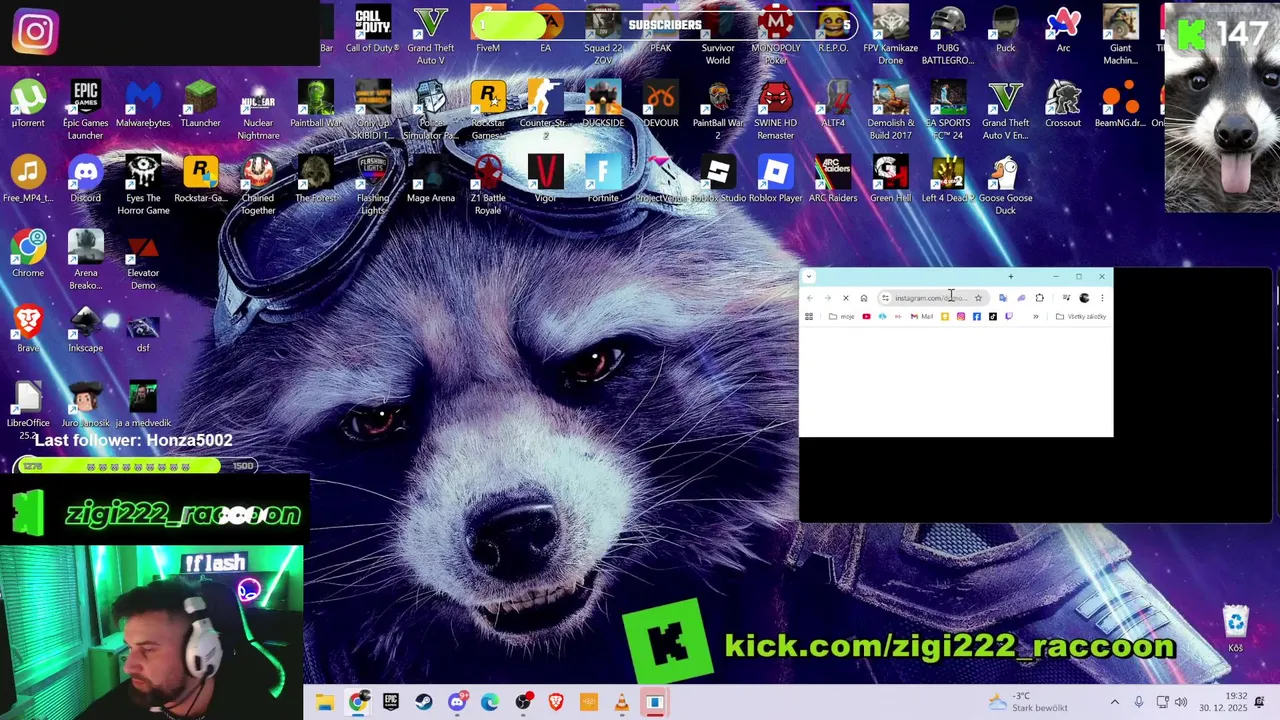Open the Recycle Bin (Kôš)
Viewport: 1280px width, 720px height.
[x=1236, y=628]
